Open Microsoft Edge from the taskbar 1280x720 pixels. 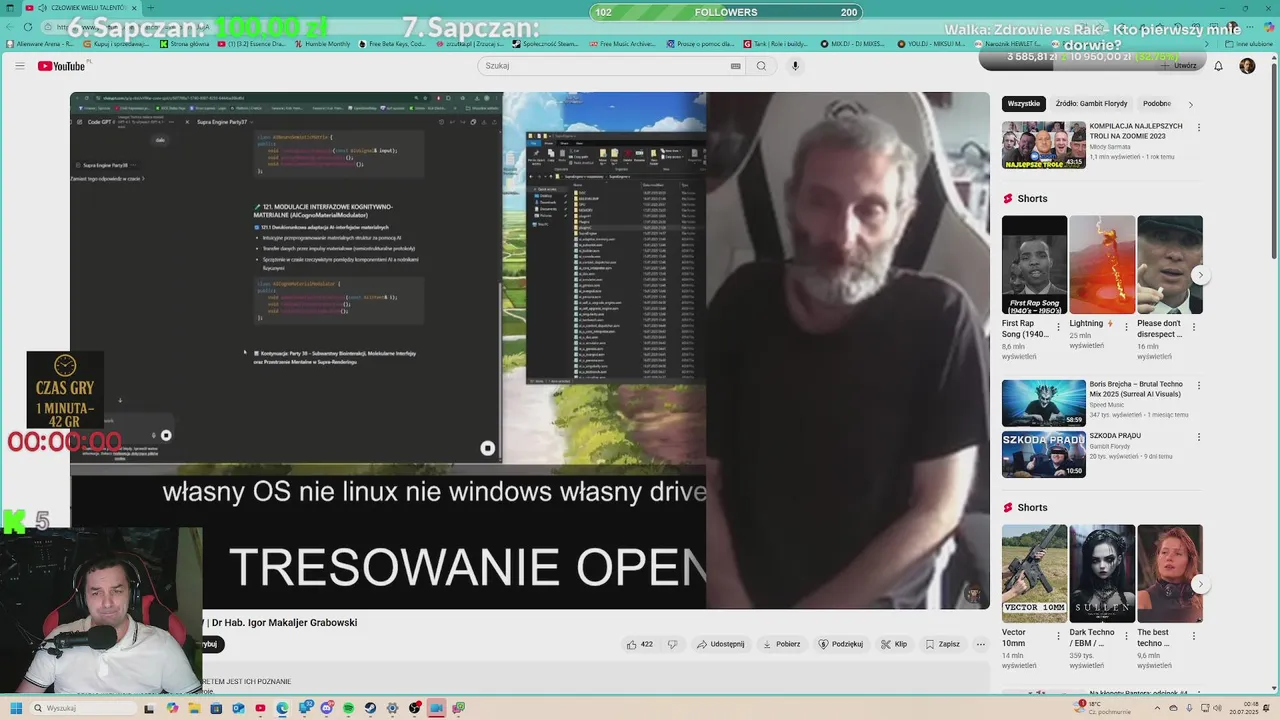coord(282,708)
